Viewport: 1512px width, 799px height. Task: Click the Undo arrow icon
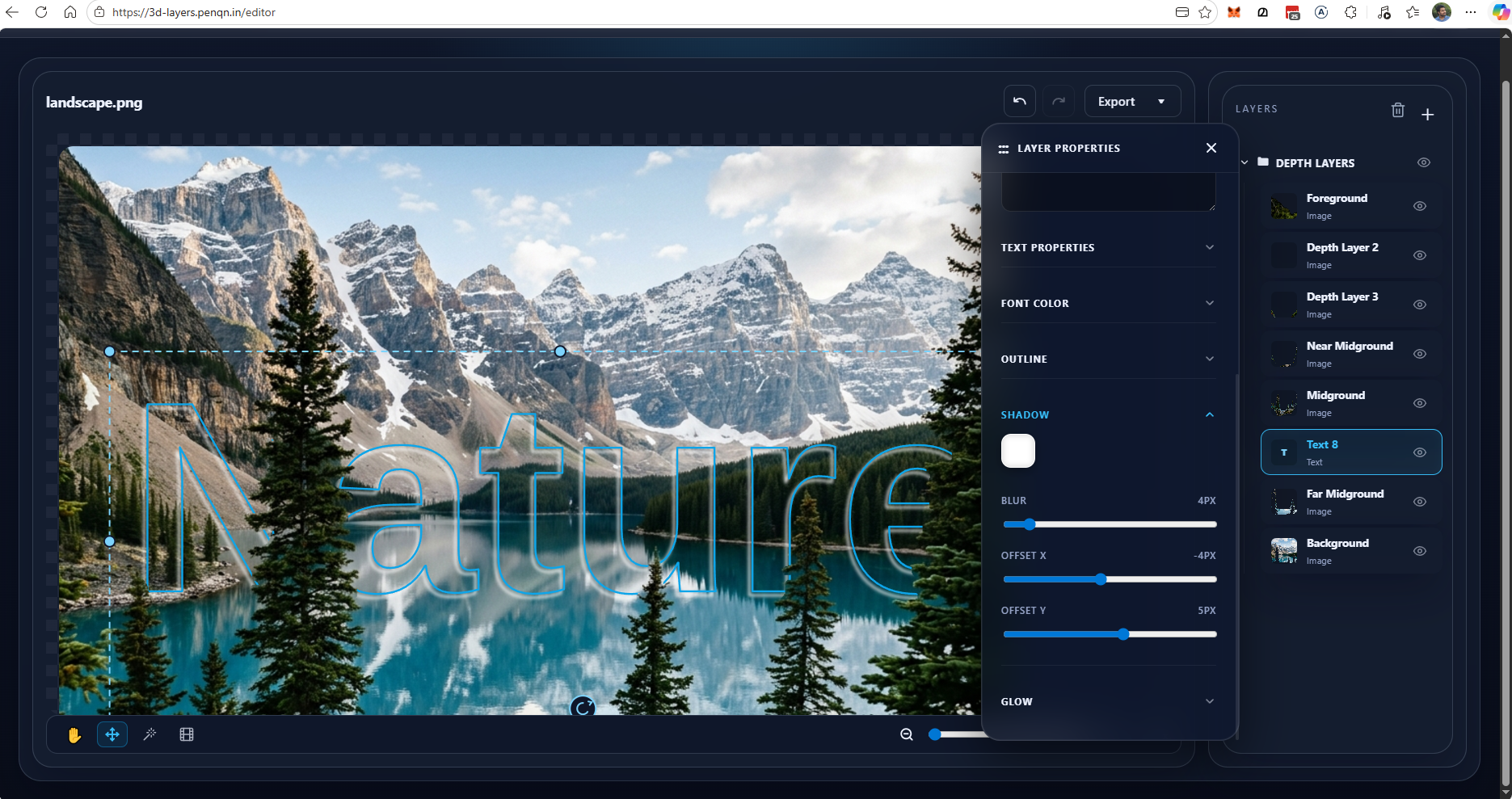point(1019,100)
